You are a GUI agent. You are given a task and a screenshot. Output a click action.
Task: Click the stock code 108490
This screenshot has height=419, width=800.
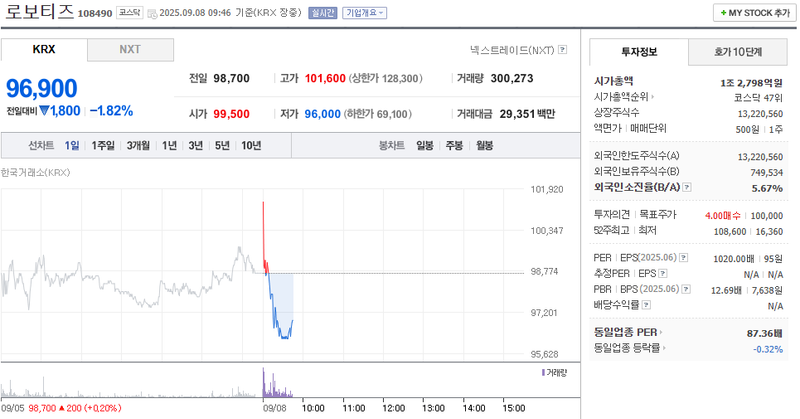95,14
